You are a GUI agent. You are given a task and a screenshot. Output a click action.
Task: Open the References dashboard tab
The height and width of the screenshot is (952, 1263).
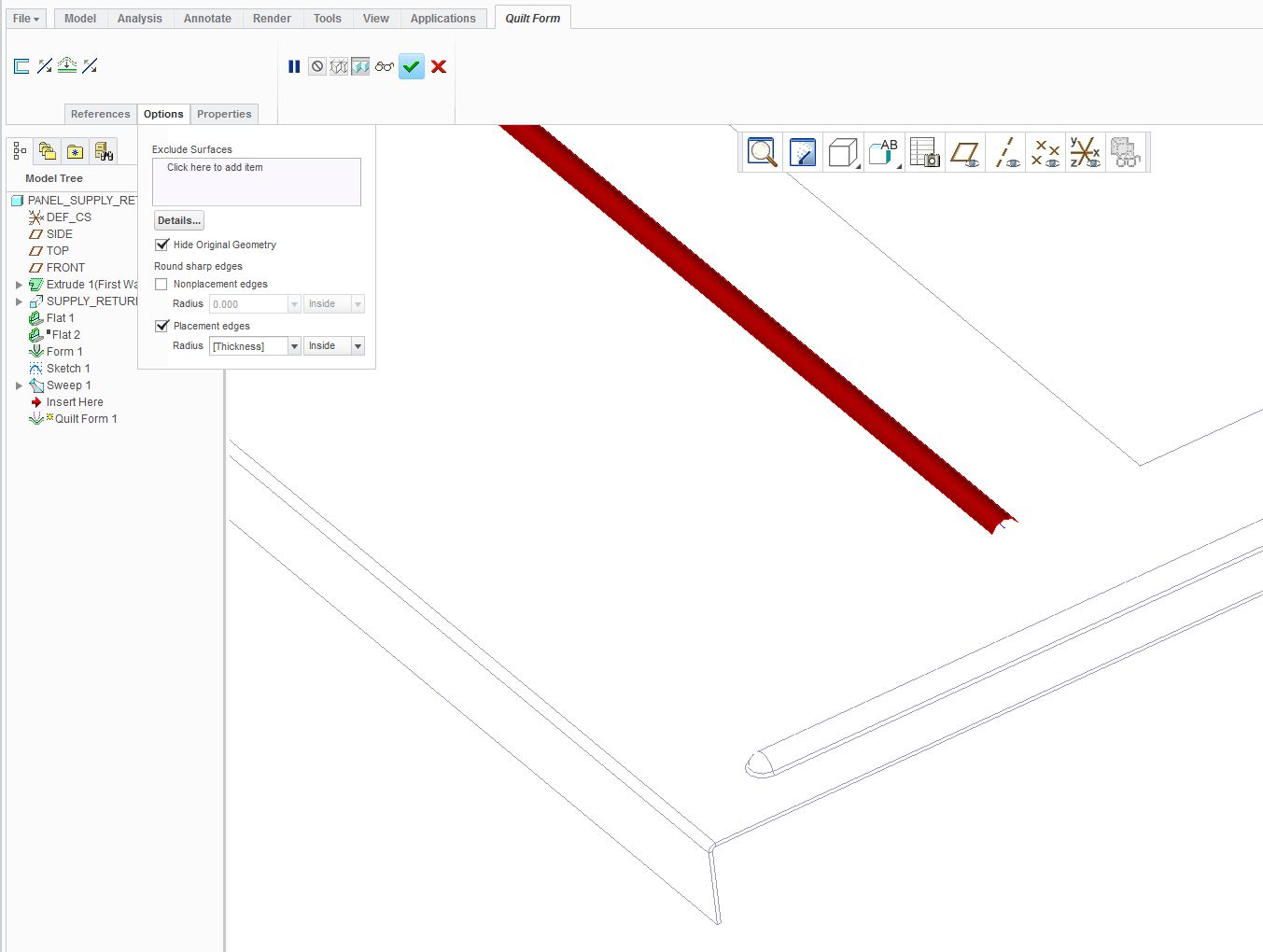[101, 114]
